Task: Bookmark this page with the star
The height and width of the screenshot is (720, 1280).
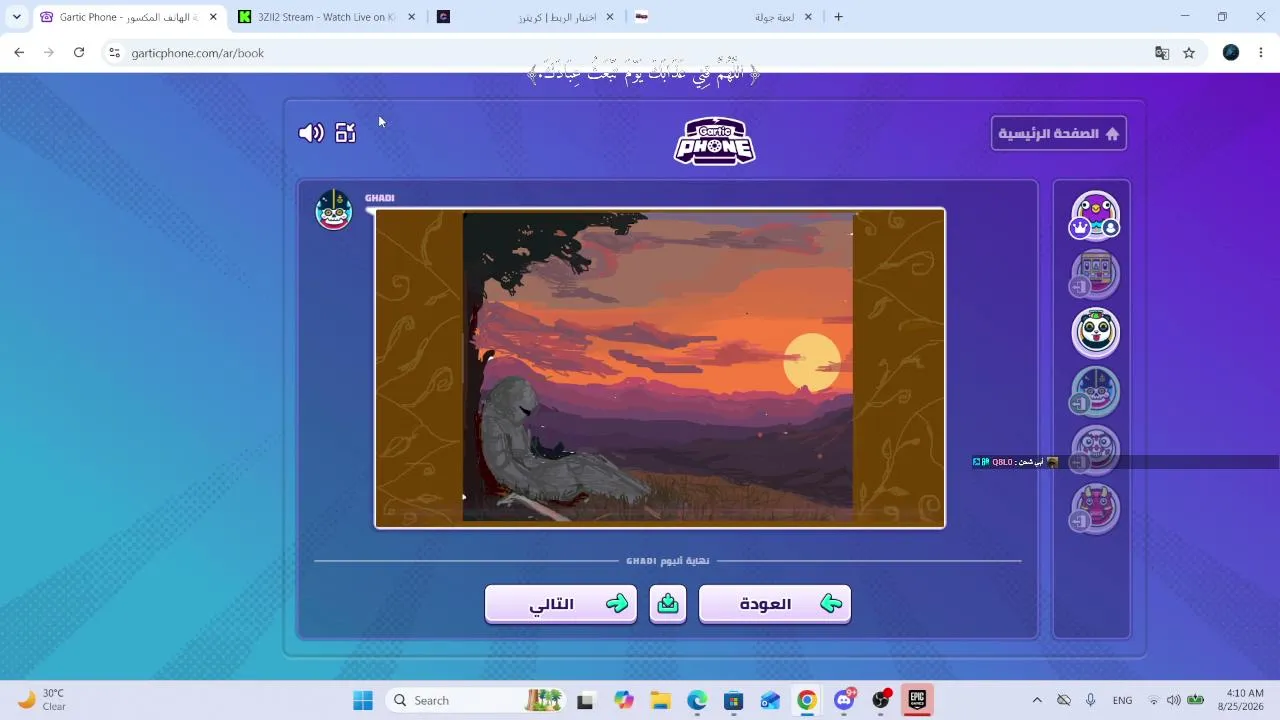Action: (1189, 53)
